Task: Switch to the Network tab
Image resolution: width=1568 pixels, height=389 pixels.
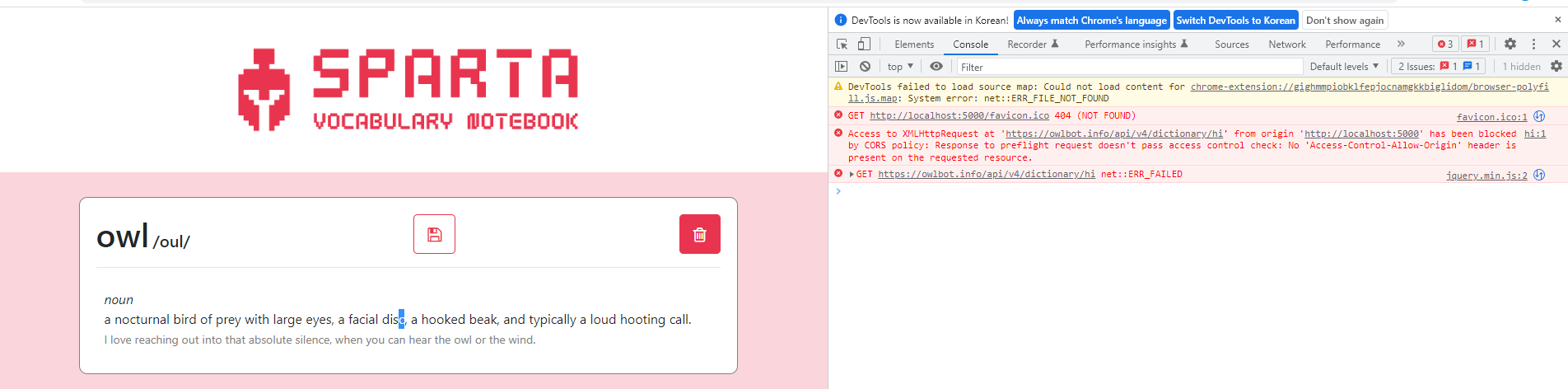Action: click(x=1286, y=45)
